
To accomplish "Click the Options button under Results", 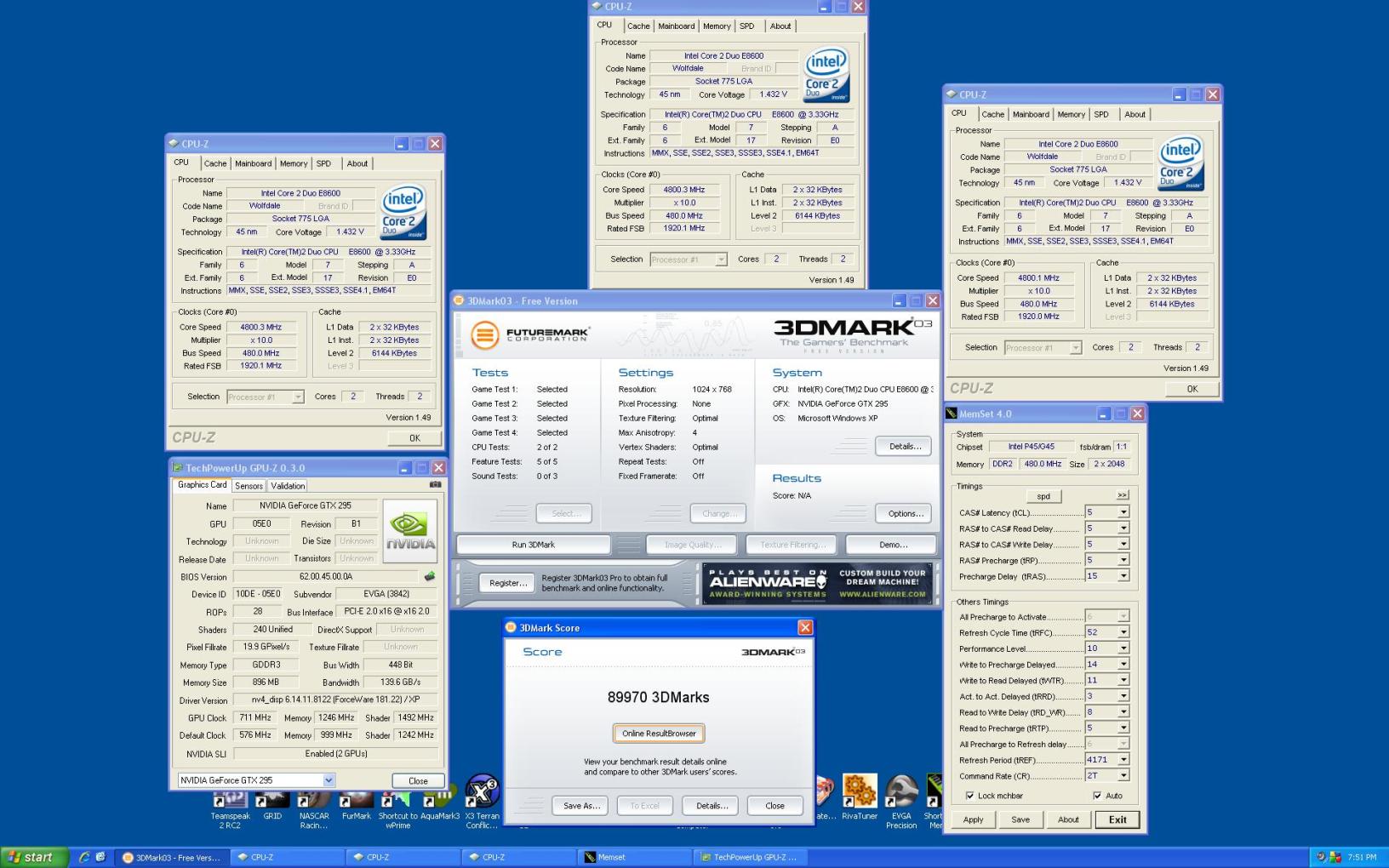I will point(905,513).
